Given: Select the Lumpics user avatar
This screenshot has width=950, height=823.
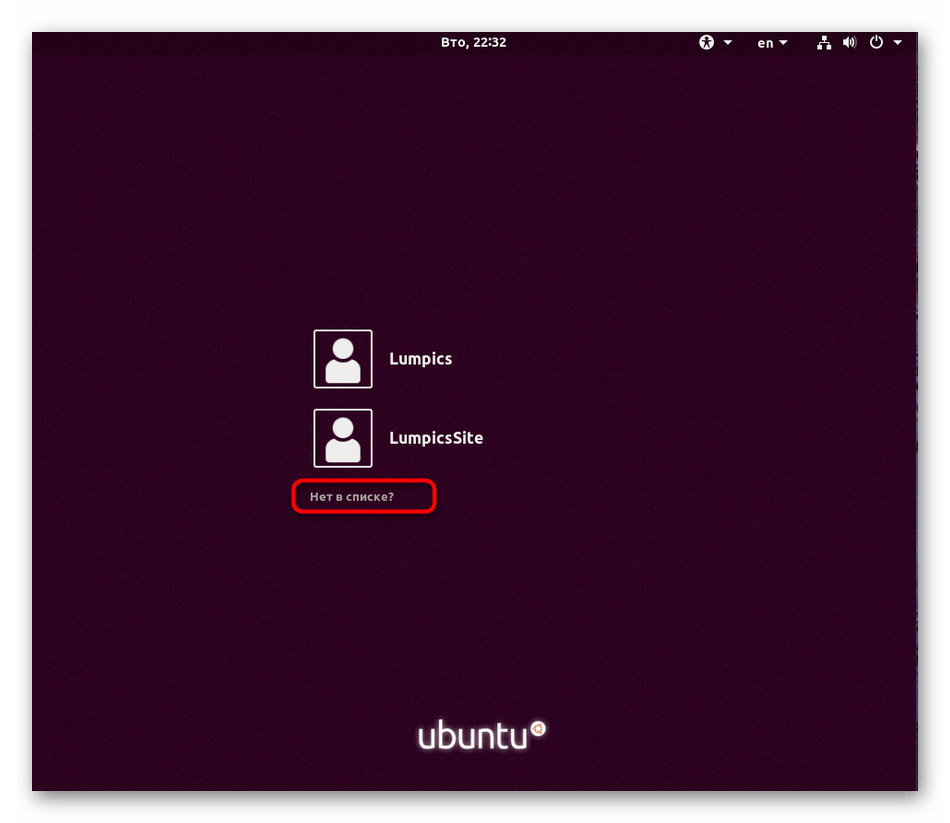Looking at the screenshot, I should 343,359.
